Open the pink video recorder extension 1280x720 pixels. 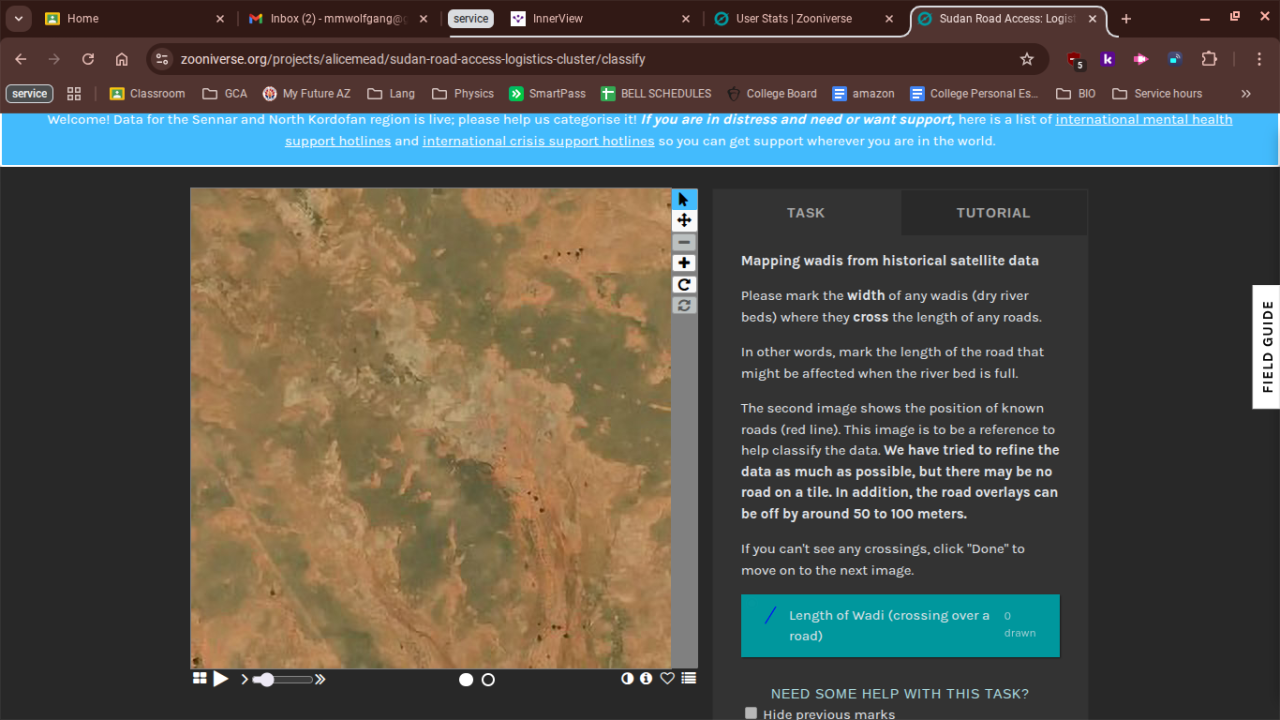point(1141,59)
